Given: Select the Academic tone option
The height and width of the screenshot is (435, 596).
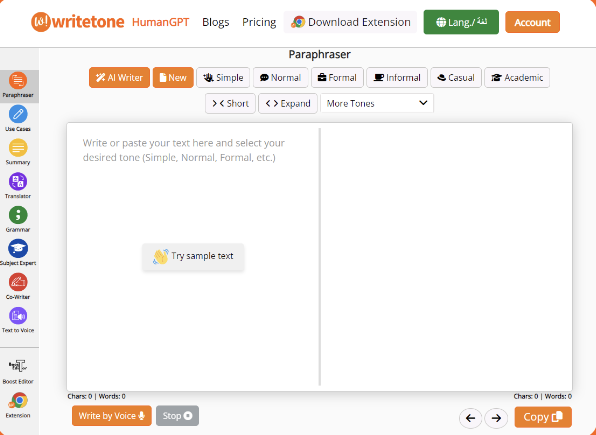Looking at the screenshot, I should [x=517, y=78].
